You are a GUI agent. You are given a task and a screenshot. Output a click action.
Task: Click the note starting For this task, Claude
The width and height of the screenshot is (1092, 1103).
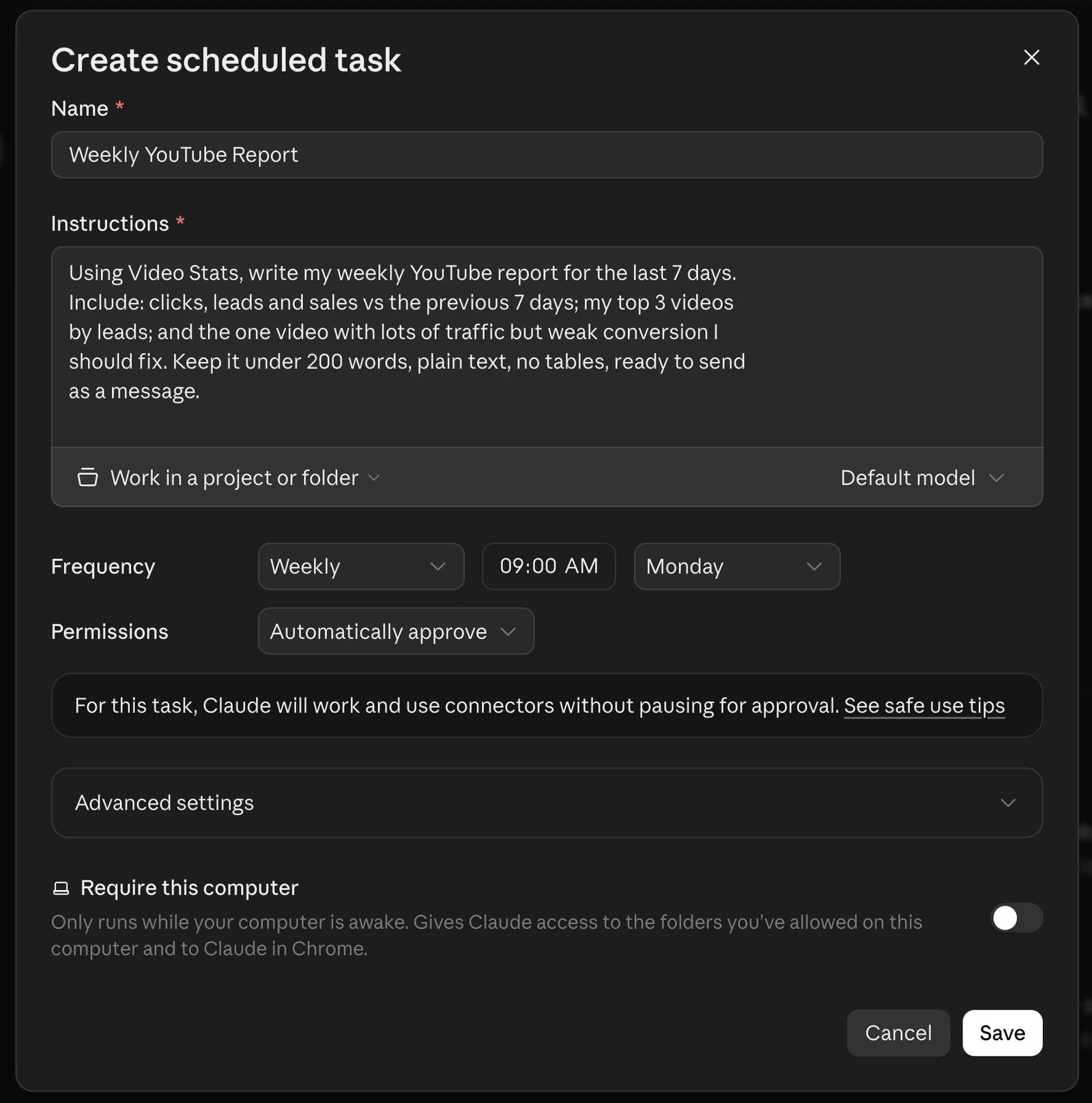tap(457, 705)
